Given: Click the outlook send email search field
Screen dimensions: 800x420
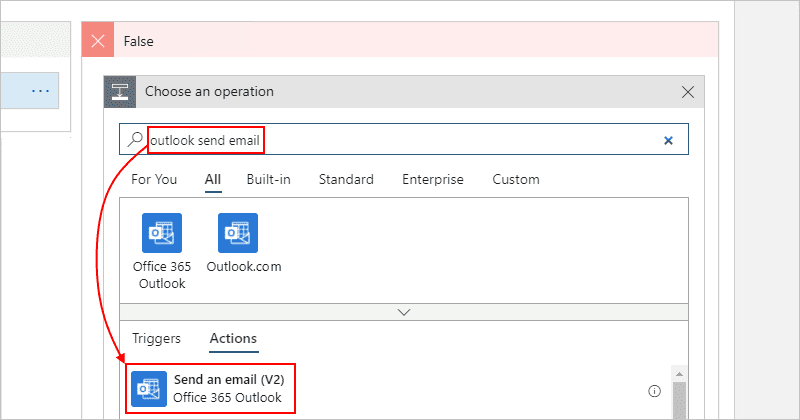Looking at the screenshot, I should [x=404, y=139].
